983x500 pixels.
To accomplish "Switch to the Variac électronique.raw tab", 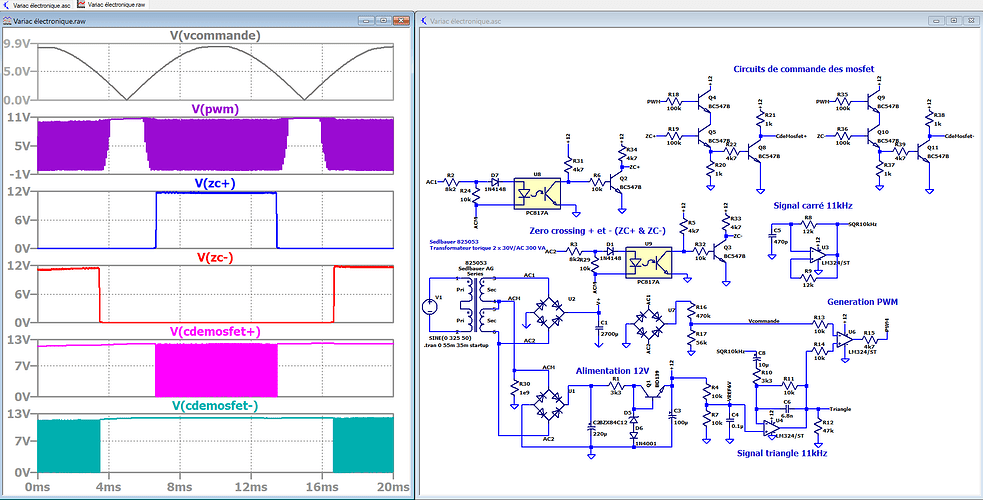I will pos(111,4).
